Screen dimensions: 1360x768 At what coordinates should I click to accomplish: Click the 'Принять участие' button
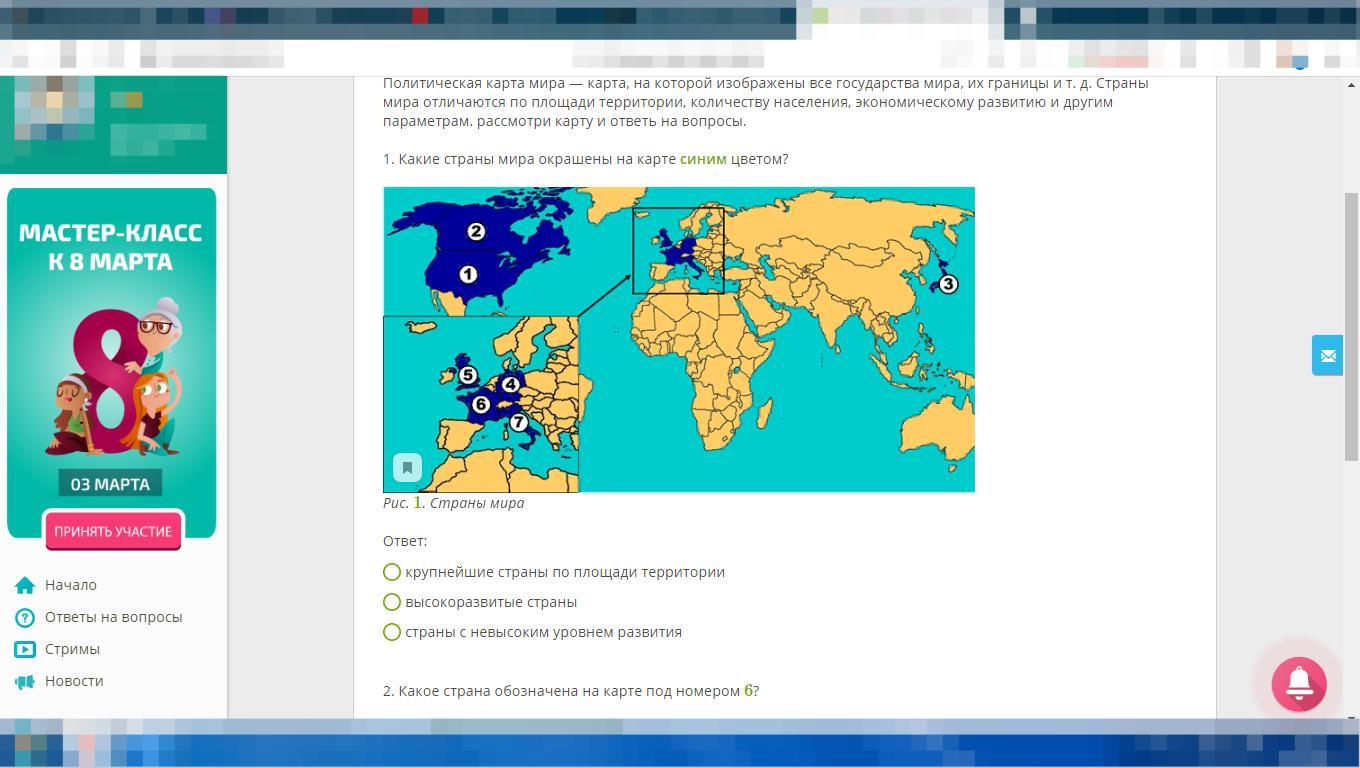coord(113,531)
